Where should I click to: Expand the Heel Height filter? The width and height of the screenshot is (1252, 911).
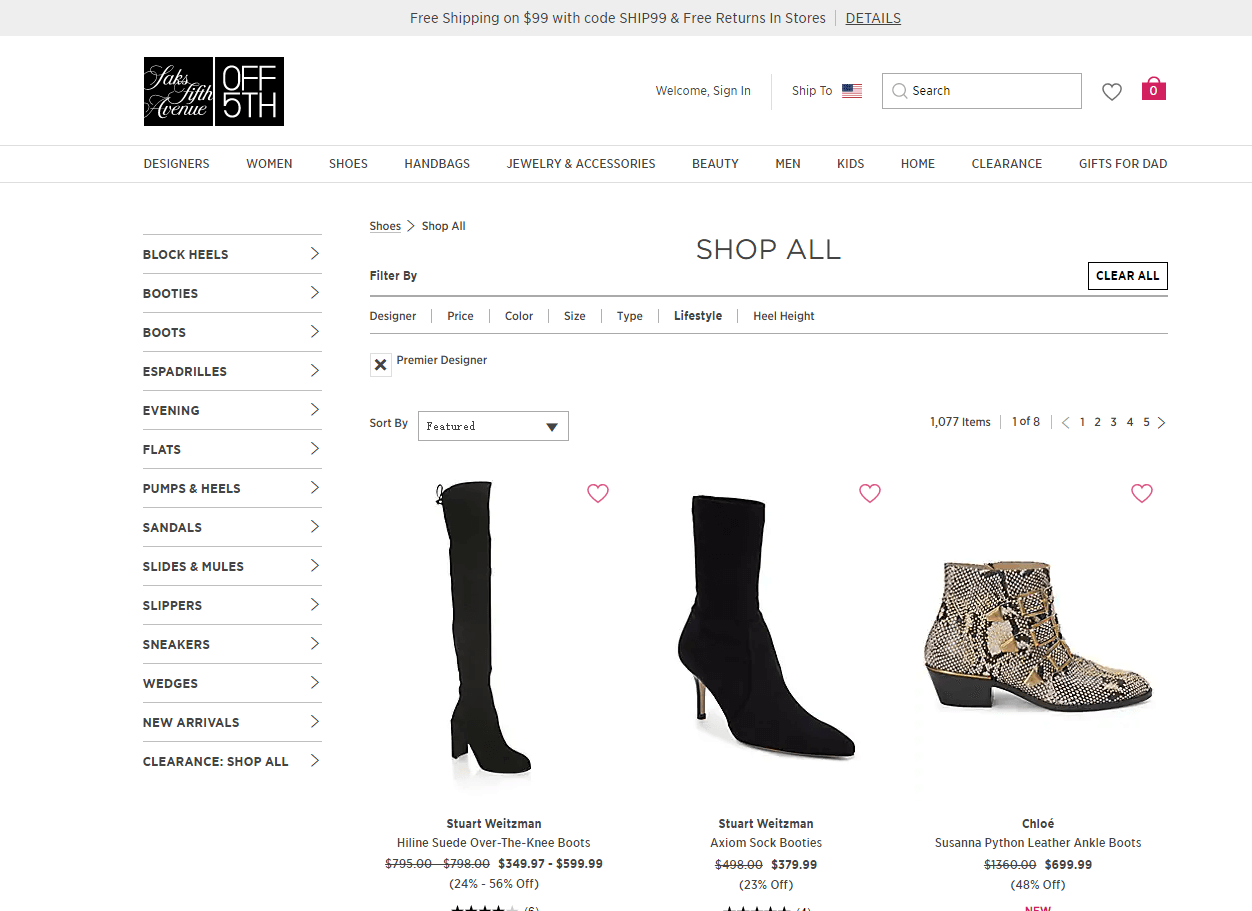(784, 316)
